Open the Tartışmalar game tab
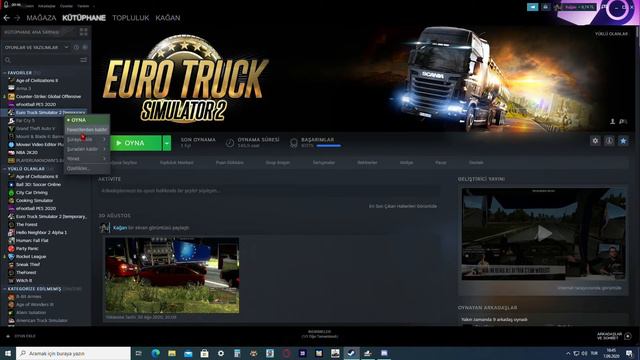 coord(324,162)
